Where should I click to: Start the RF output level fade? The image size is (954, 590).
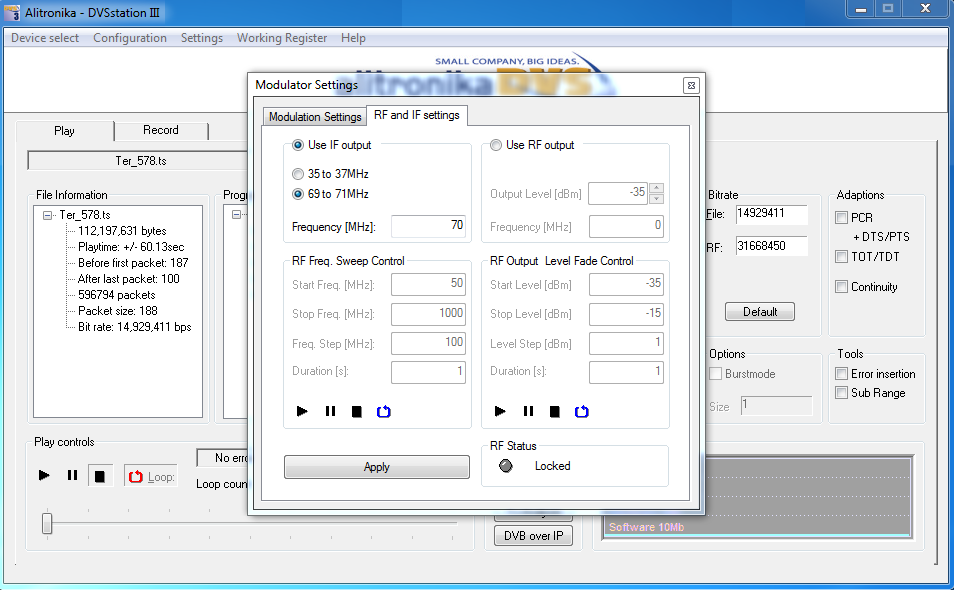501,411
